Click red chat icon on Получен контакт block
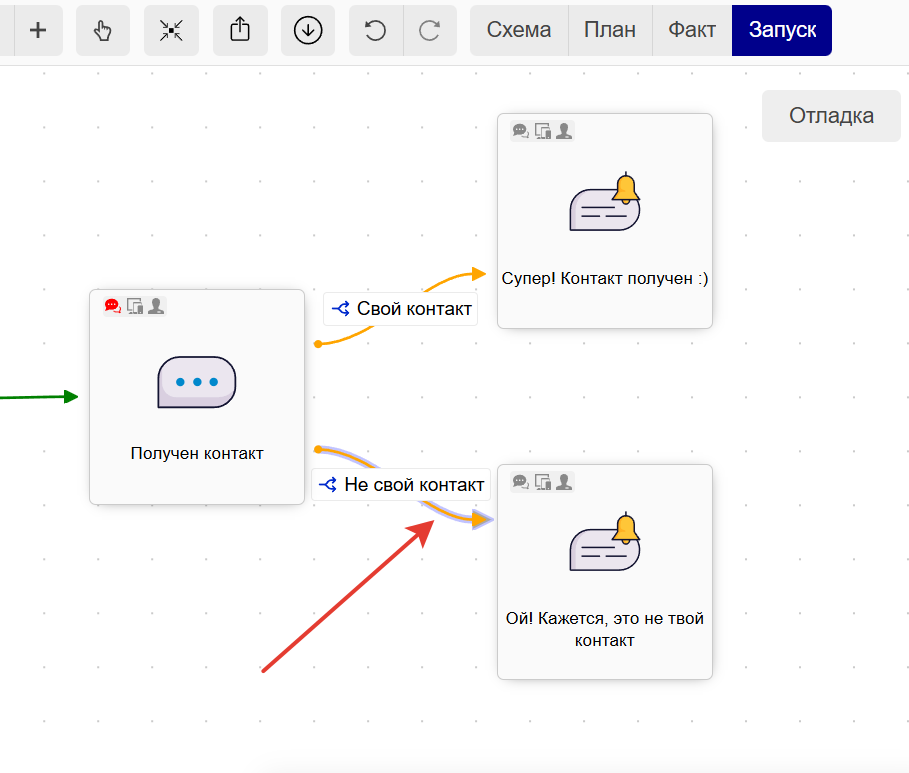Image resolution: width=909 pixels, height=773 pixels. pyautogui.click(x=112, y=306)
